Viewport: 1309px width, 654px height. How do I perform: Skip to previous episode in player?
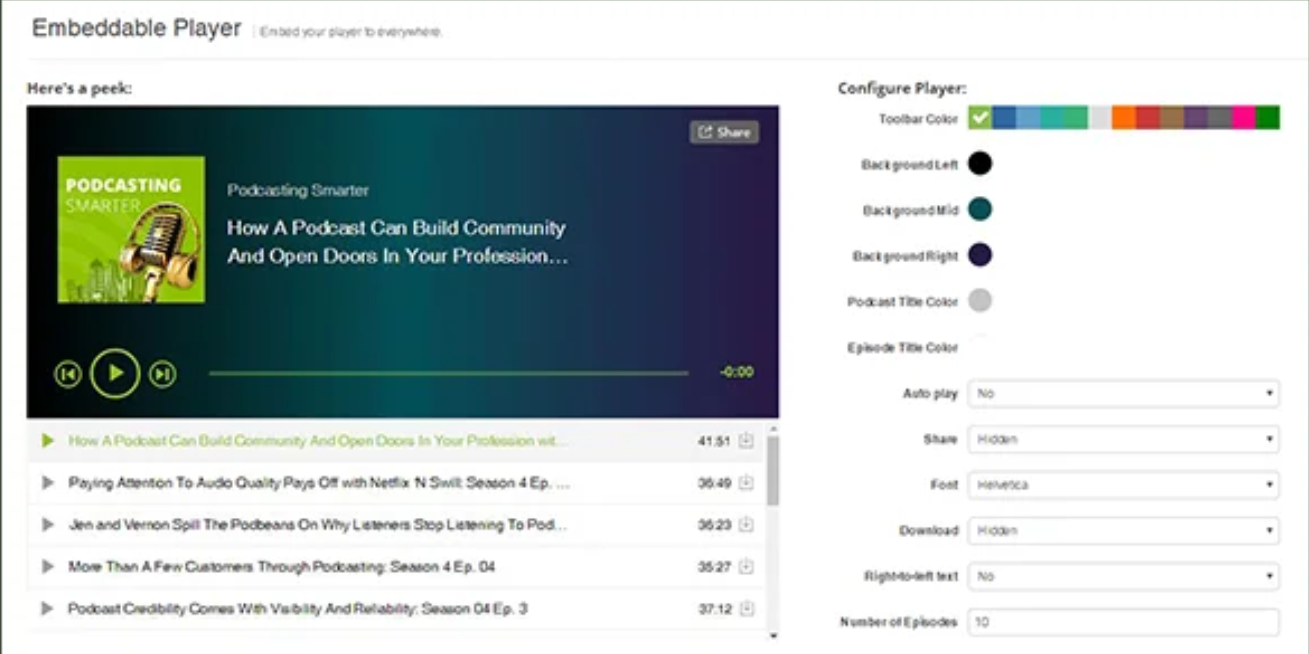(x=68, y=374)
